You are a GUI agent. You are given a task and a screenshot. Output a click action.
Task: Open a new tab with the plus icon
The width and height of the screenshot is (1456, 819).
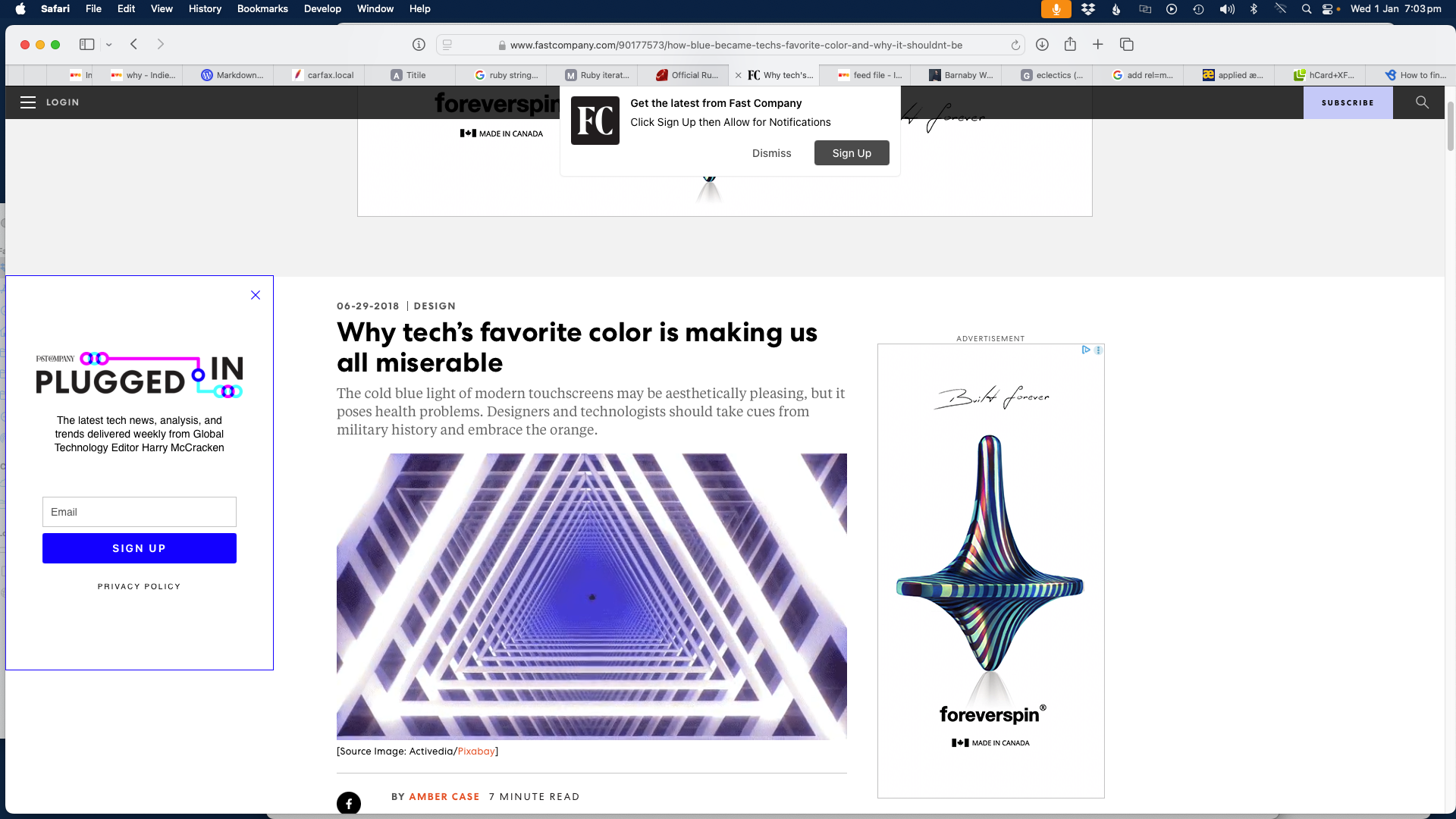click(x=1097, y=44)
